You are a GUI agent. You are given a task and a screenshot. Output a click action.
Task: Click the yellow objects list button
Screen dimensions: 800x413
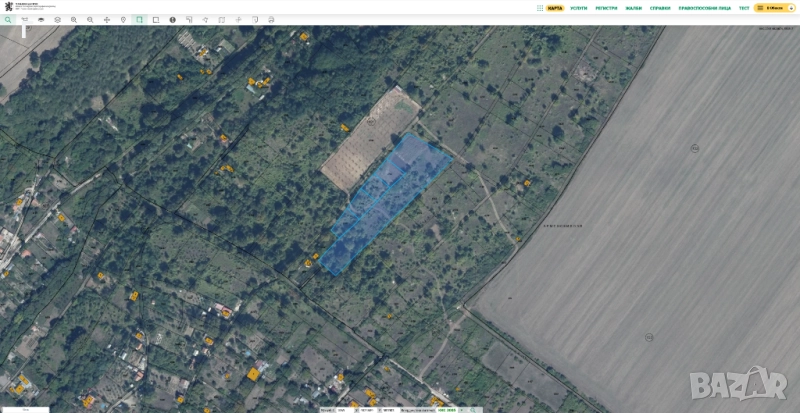[775, 8]
